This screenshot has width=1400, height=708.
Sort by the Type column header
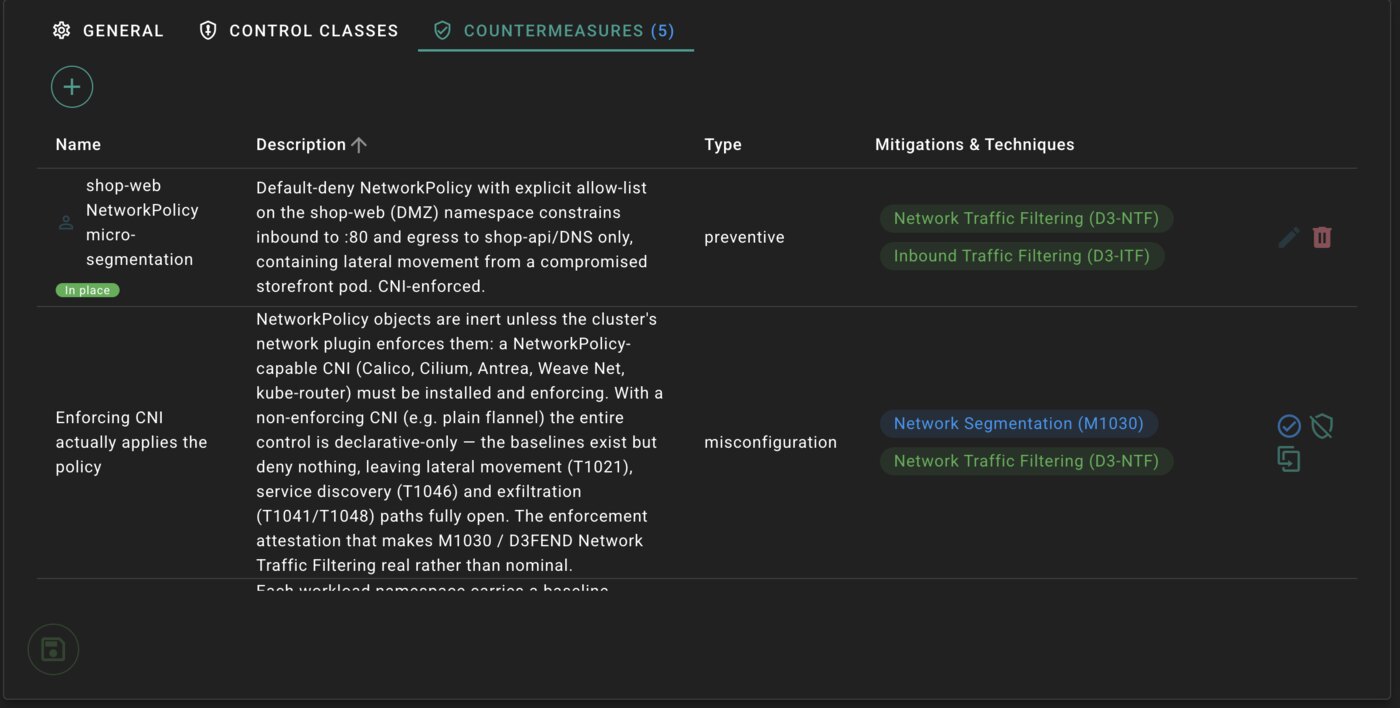pos(723,145)
